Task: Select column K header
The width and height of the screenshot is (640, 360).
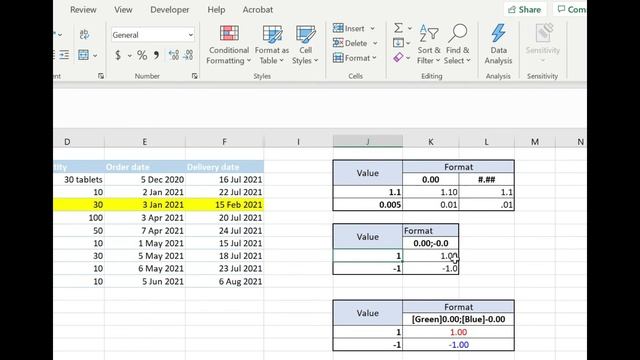Action: [x=431, y=141]
